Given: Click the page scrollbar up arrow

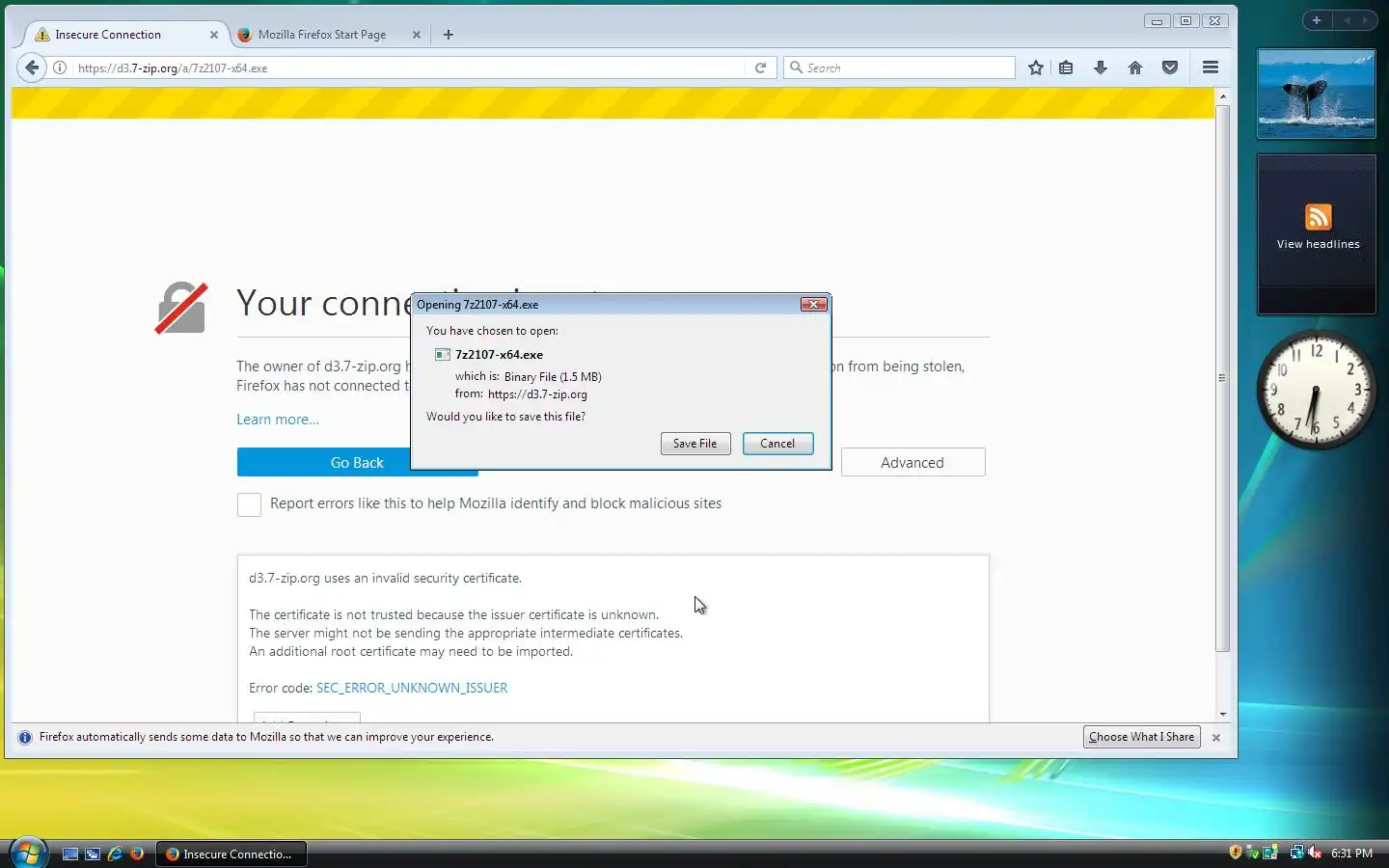Looking at the screenshot, I should (1223, 96).
